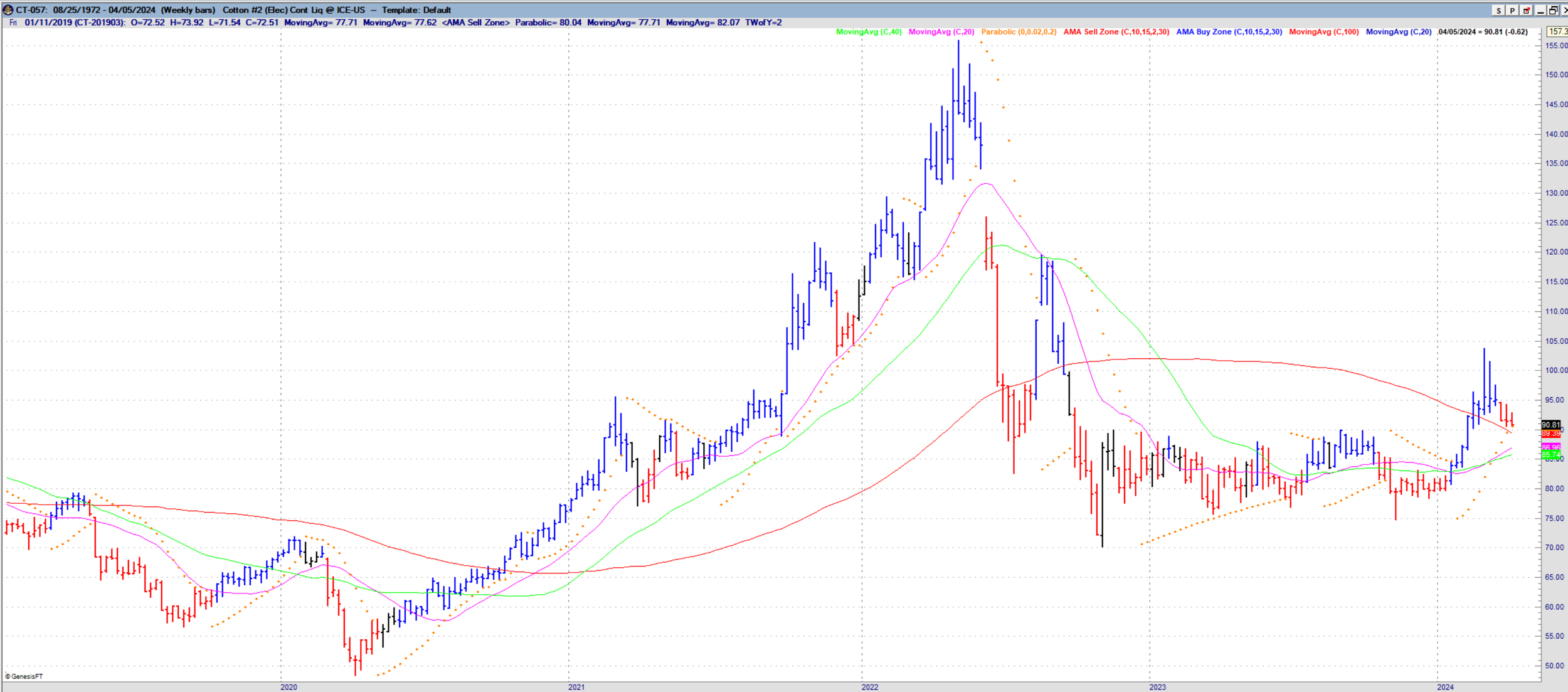This screenshot has height=692, width=1568.
Task: Click the green 85.74 price scale tag
Action: click(x=1550, y=454)
